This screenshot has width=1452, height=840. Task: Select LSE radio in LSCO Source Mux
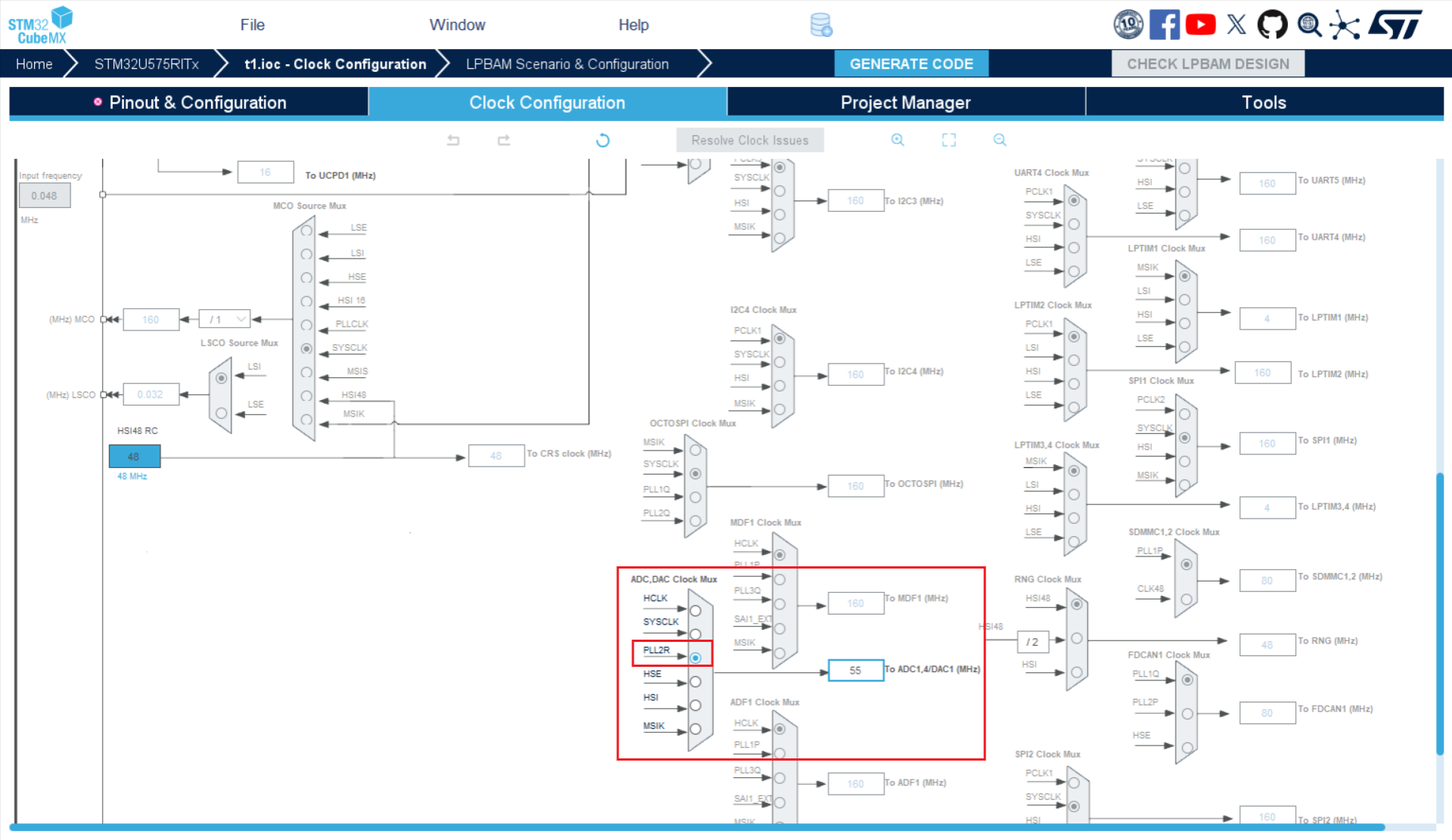221,414
